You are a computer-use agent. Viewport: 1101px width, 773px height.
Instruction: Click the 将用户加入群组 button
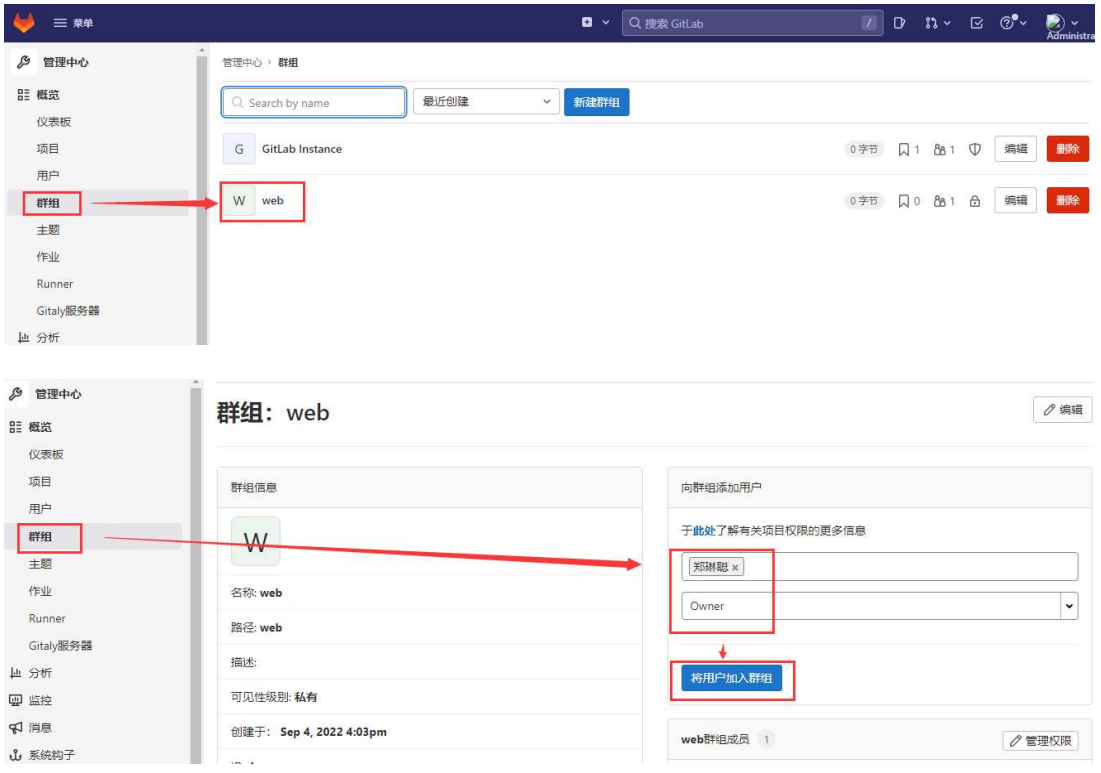tap(732, 678)
